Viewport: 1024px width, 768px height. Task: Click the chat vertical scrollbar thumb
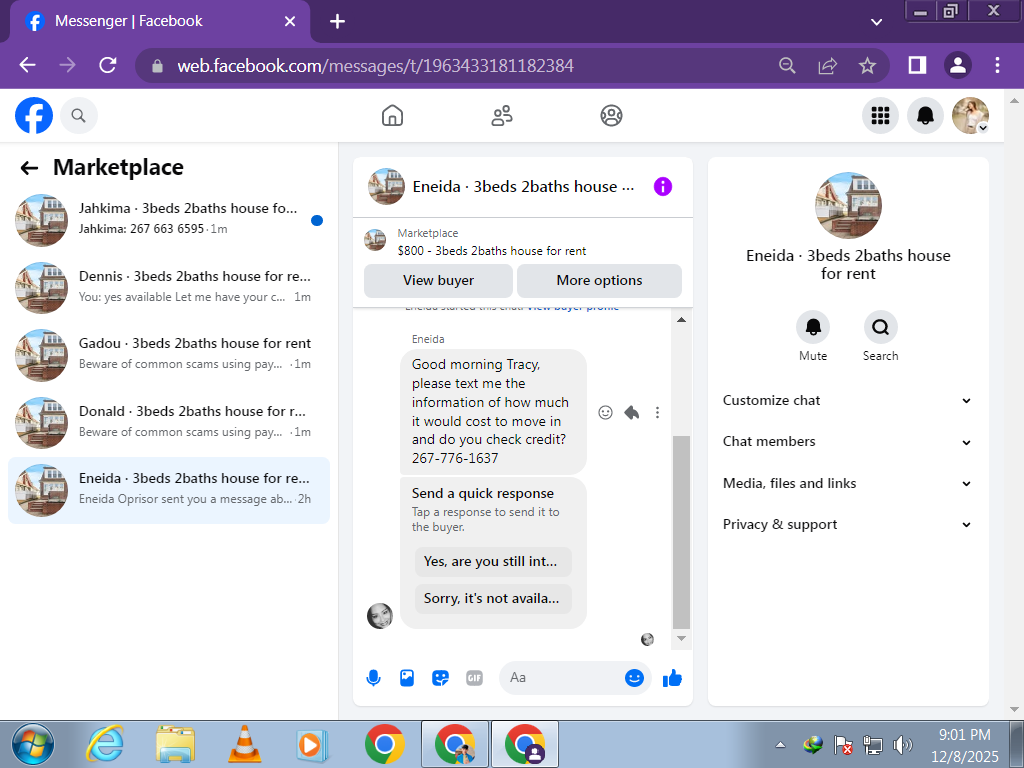[x=681, y=532]
